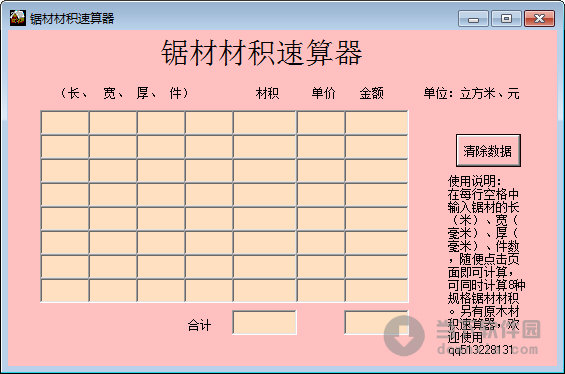The width and height of the screenshot is (565, 374).
Task: Select the eighth row 件 pieces field
Action: coord(209,291)
